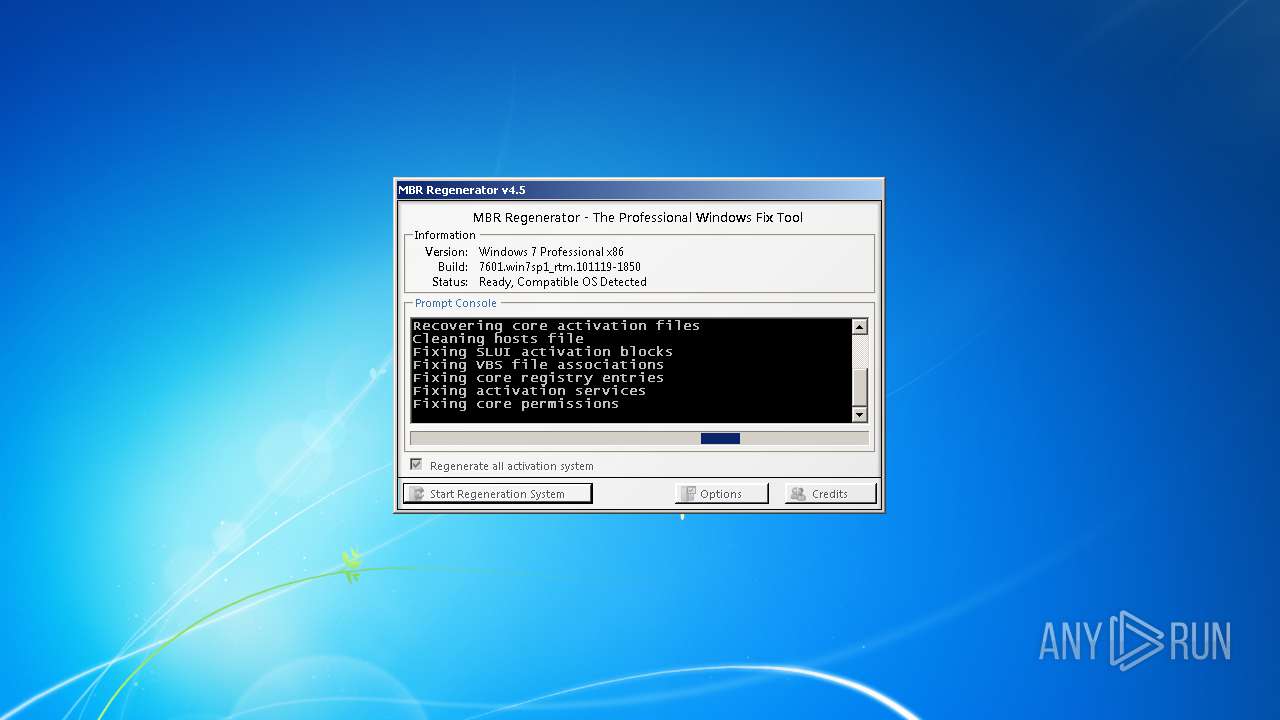Viewport: 1280px width, 720px height.
Task: Open the Options button
Action: (x=722, y=493)
